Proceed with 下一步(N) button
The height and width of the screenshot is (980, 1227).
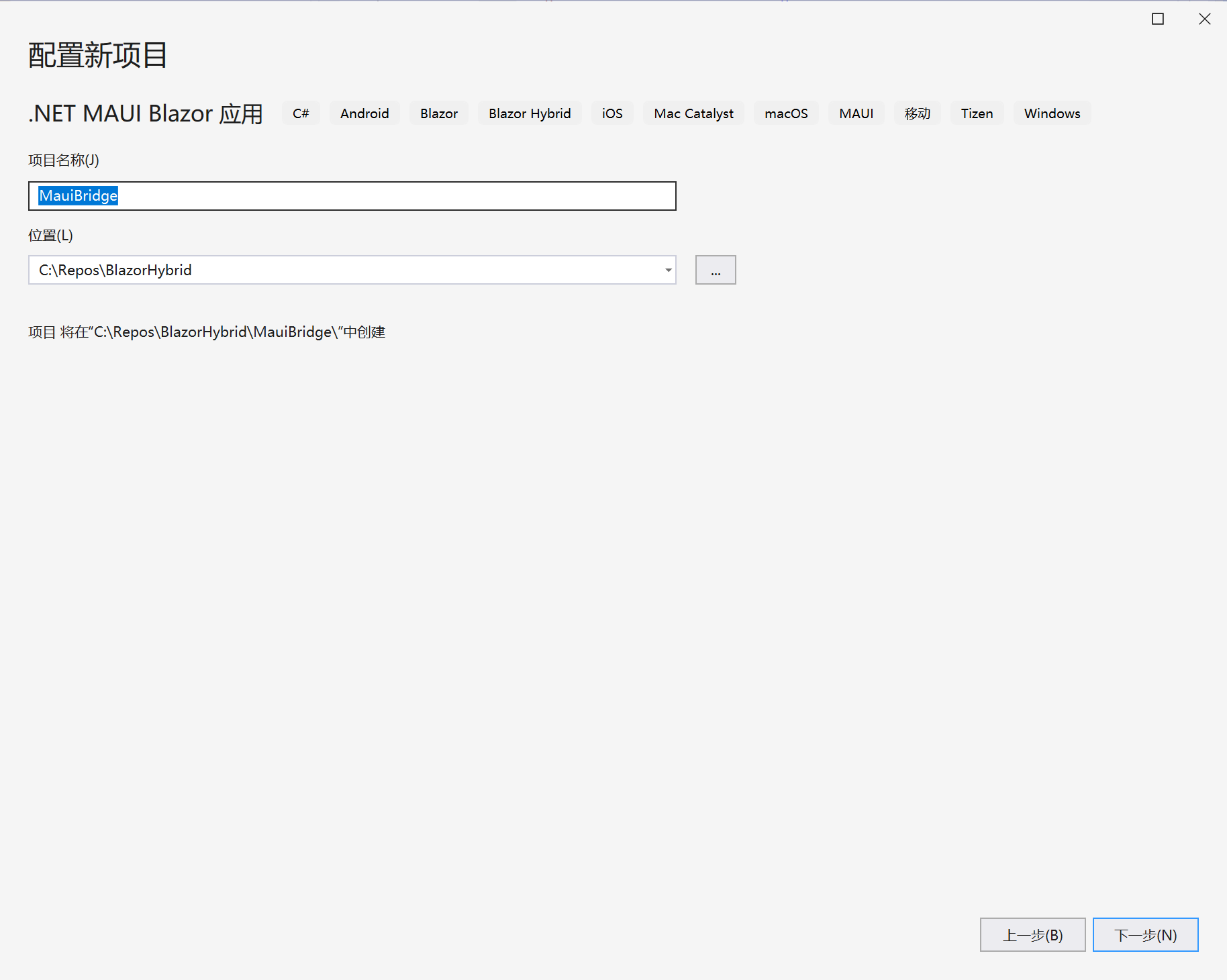tap(1145, 934)
